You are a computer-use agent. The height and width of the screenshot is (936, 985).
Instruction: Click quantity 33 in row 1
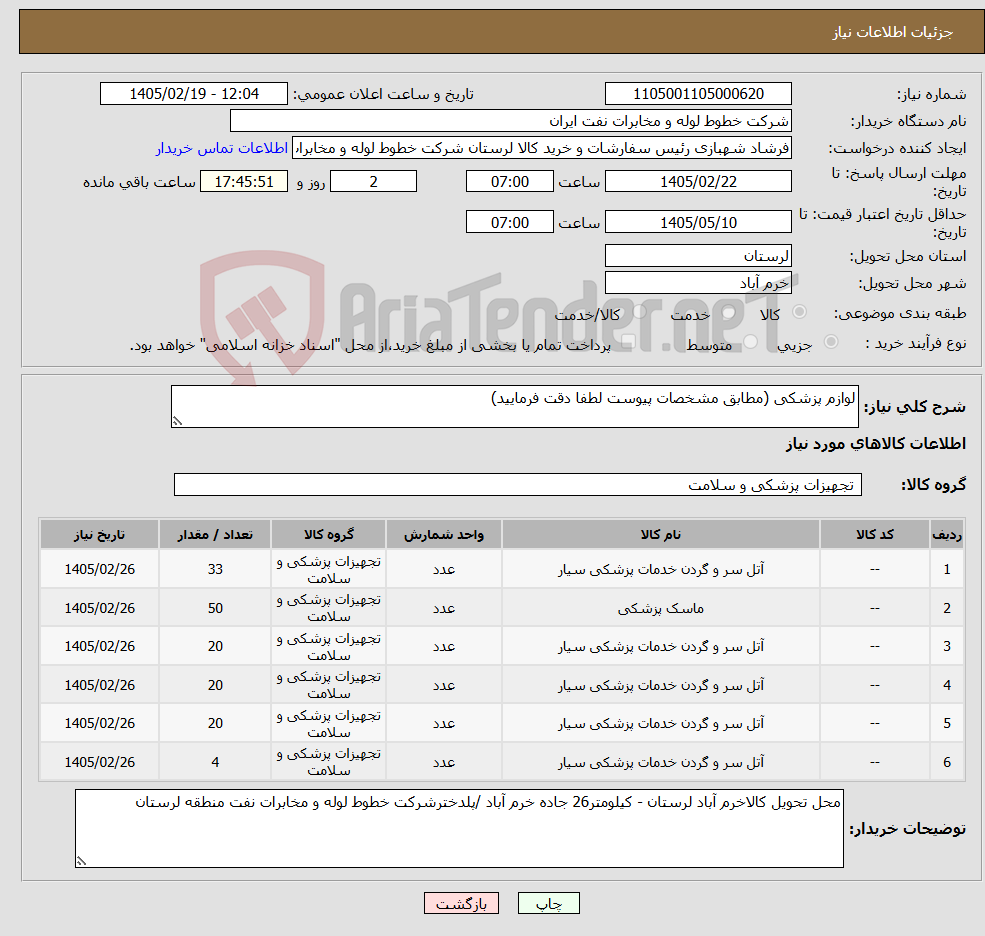215,569
